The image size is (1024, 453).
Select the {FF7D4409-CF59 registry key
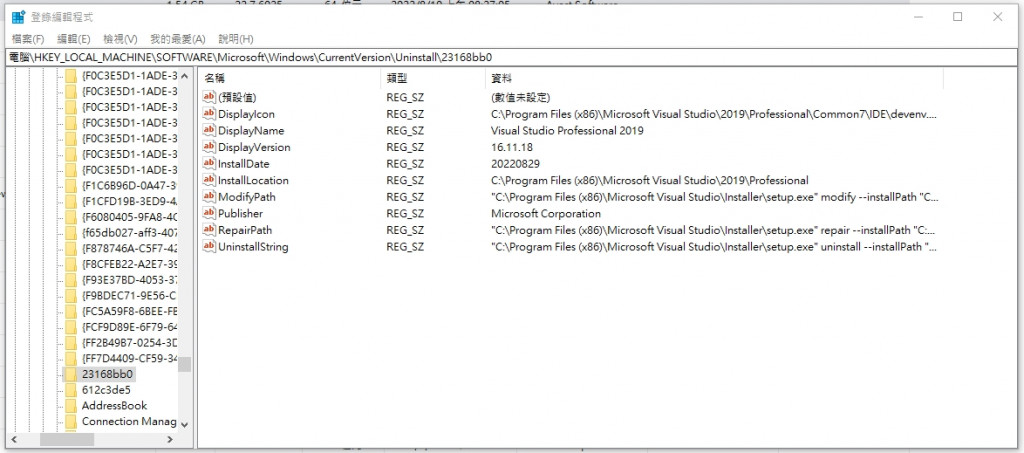coord(129,358)
